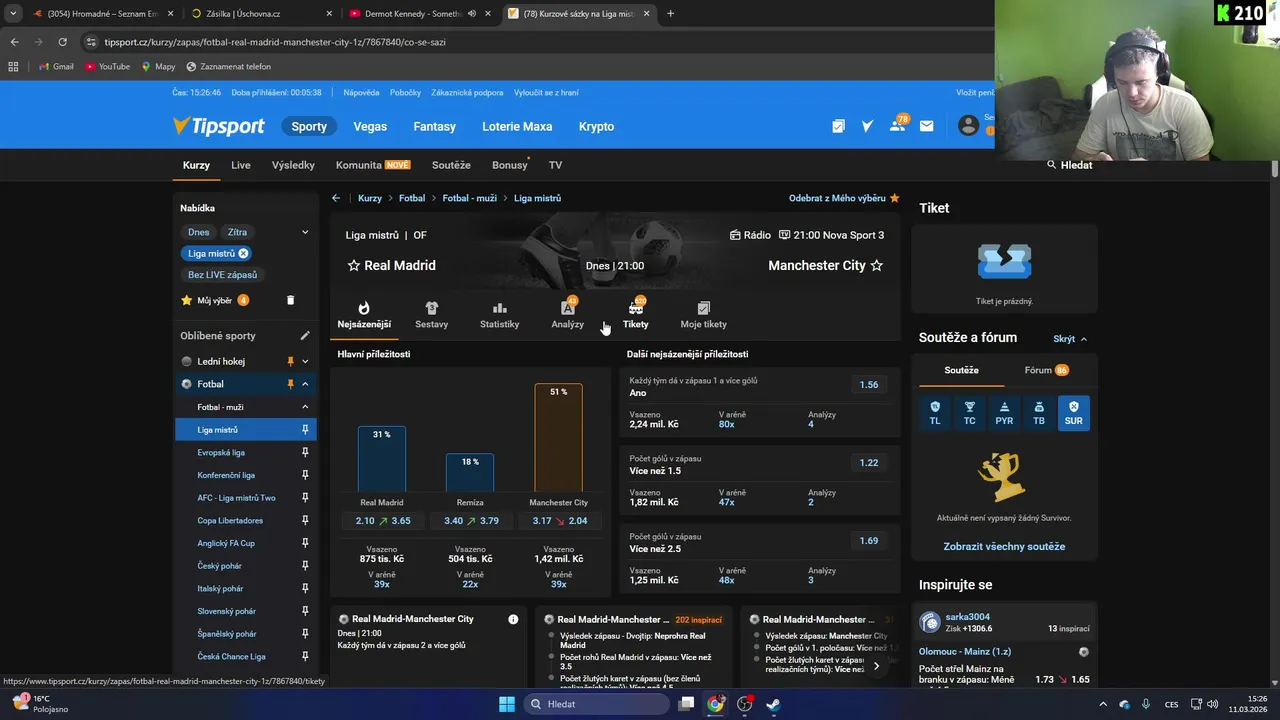Pin Český pohár league
The height and width of the screenshot is (720, 1280).
[305, 566]
